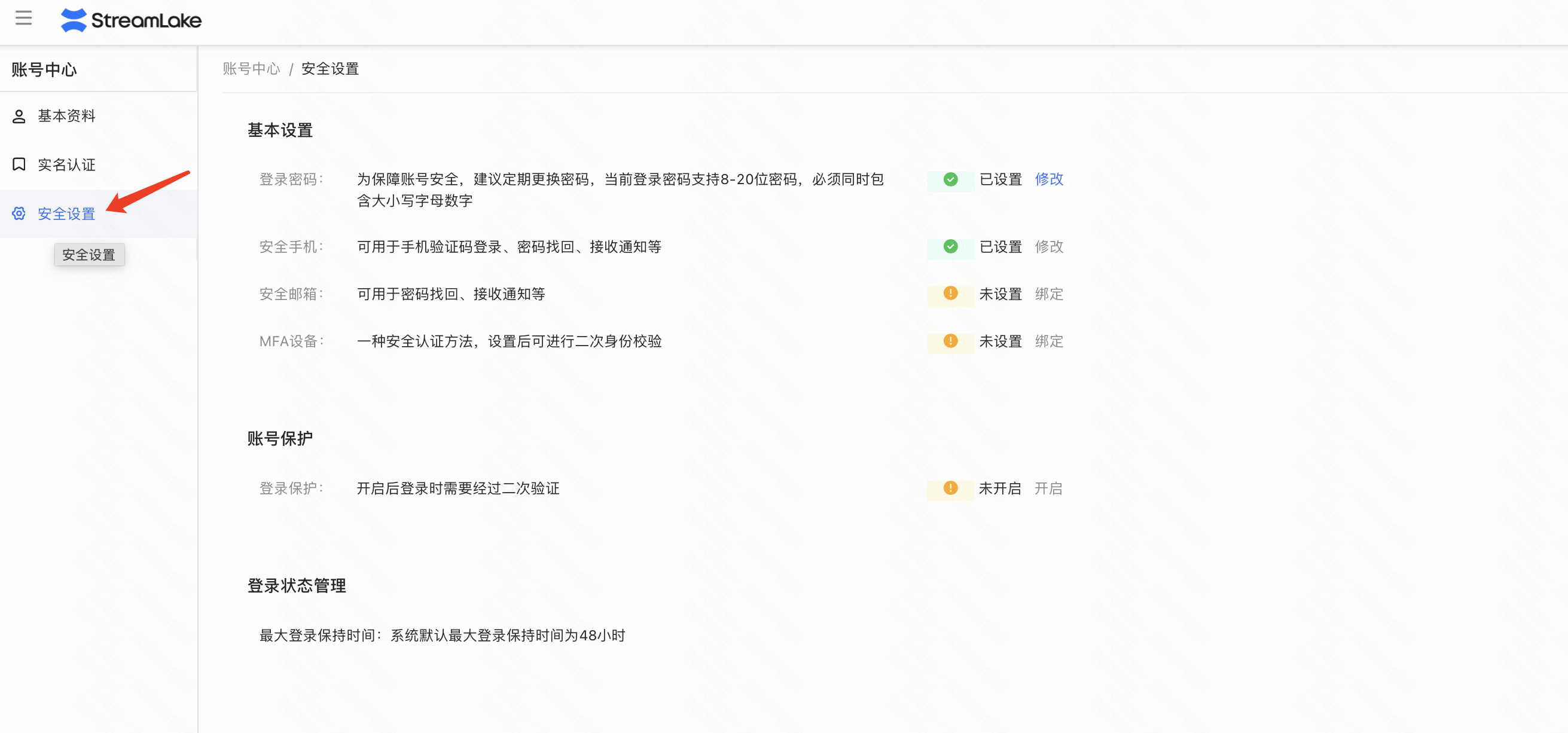This screenshot has height=733, width=1568.
Task: Click the 安全设置 tooltip popup
Action: pos(89,255)
